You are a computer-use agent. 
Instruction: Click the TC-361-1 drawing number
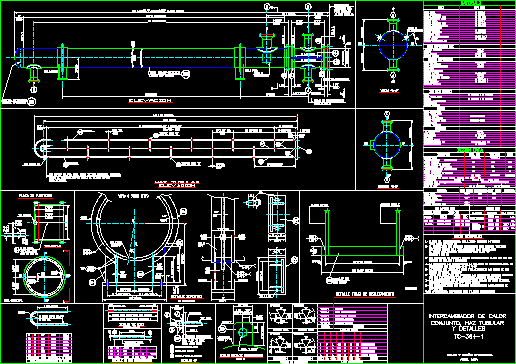469,336
